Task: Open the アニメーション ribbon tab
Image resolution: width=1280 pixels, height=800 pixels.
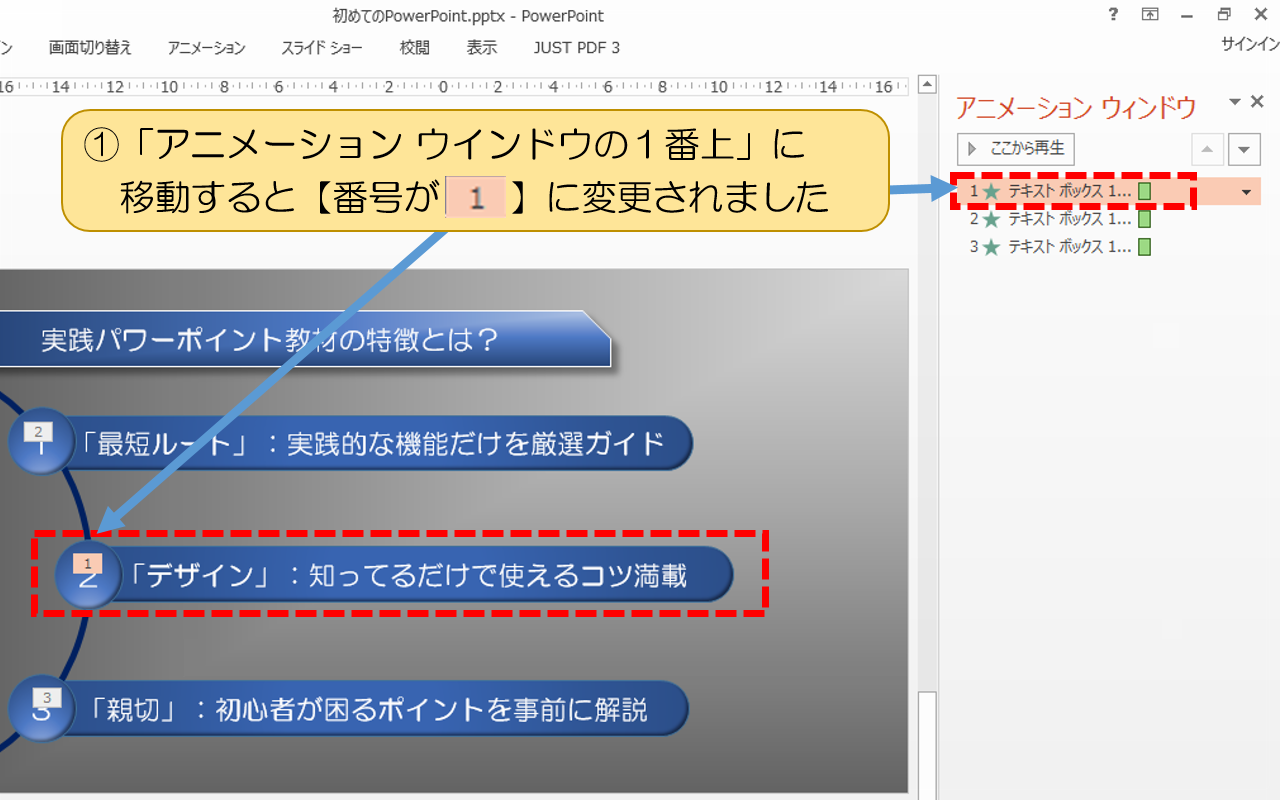Action: coord(206,47)
